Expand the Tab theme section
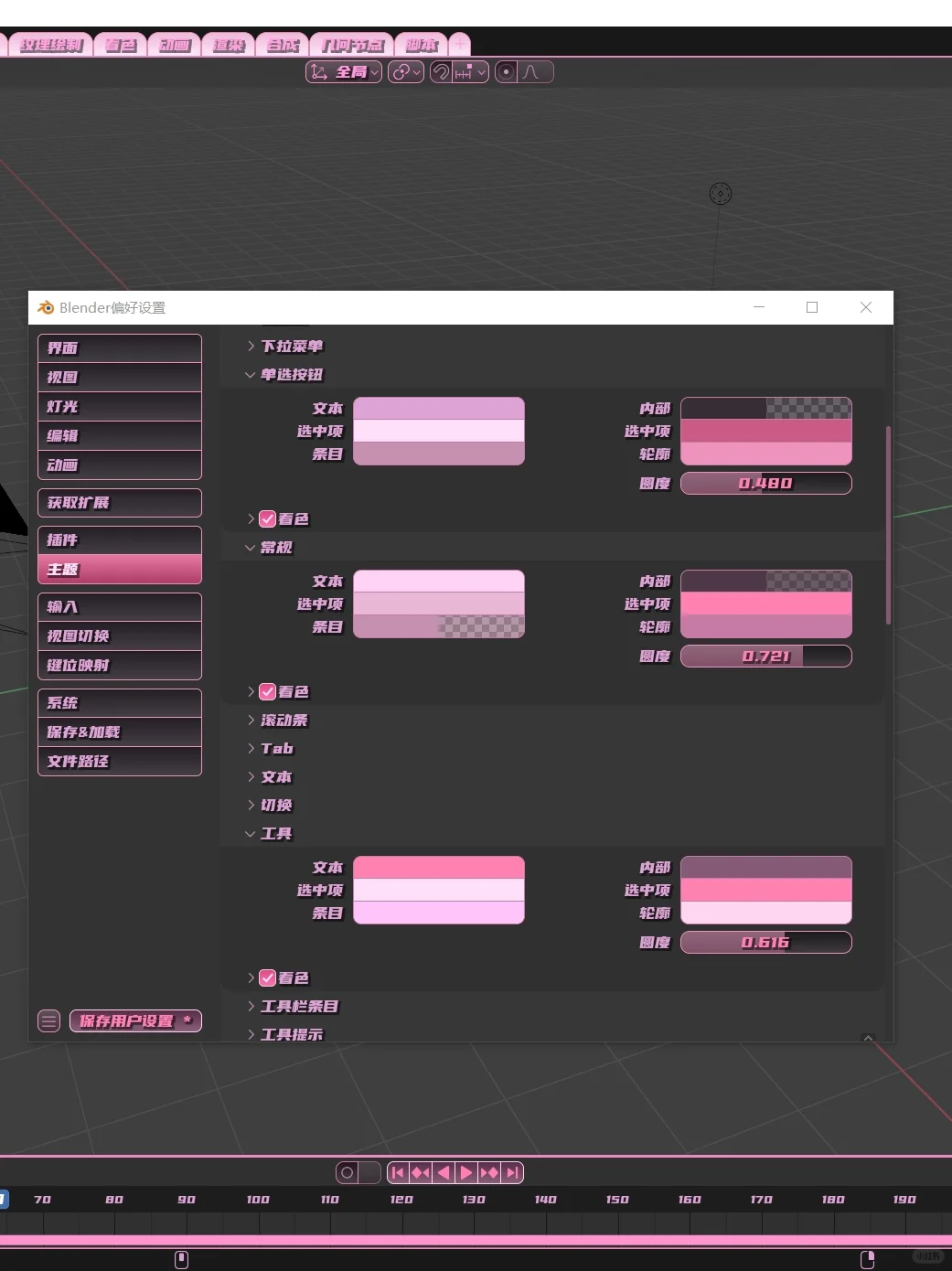The width and height of the screenshot is (952, 1271). (x=270, y=749)
